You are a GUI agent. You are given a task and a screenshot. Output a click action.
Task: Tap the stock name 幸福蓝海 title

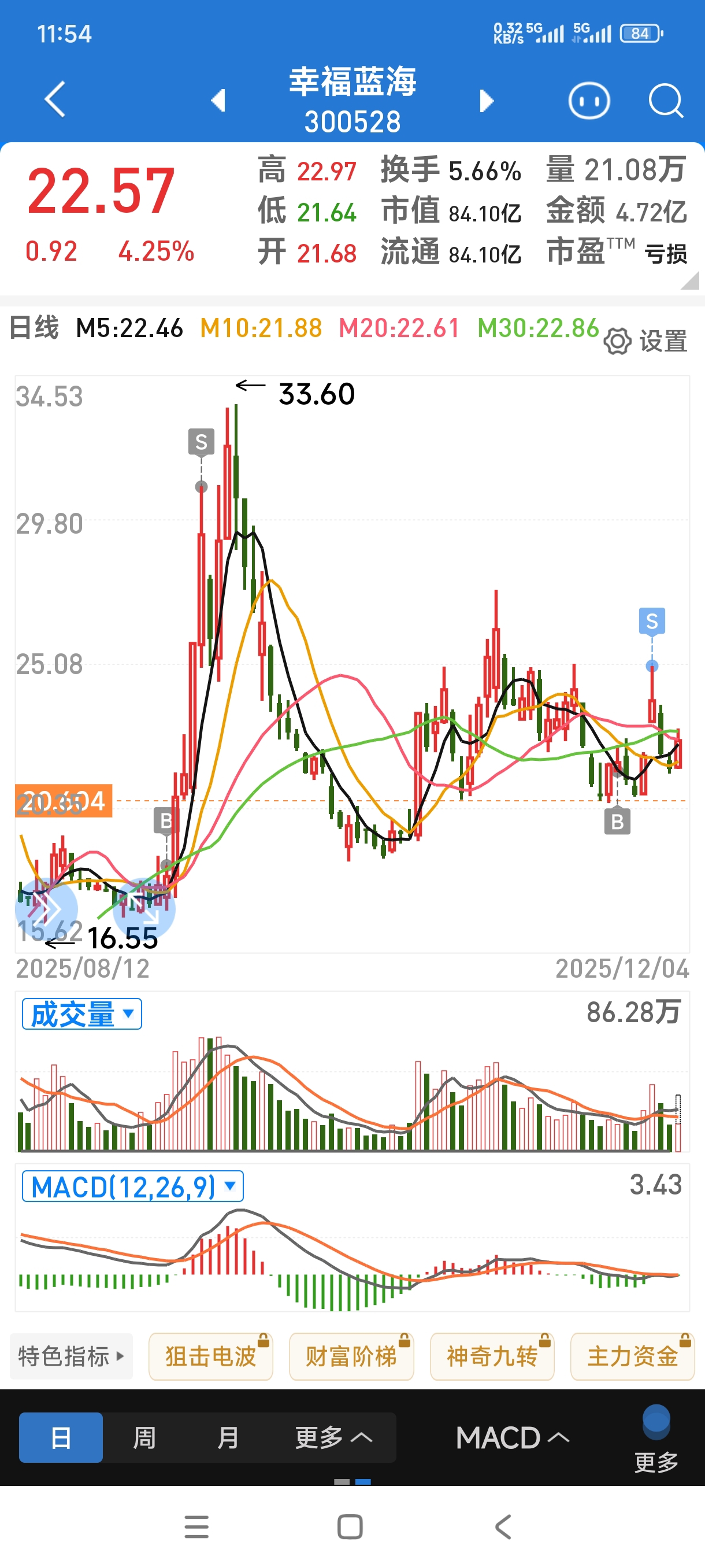(353, 82)
